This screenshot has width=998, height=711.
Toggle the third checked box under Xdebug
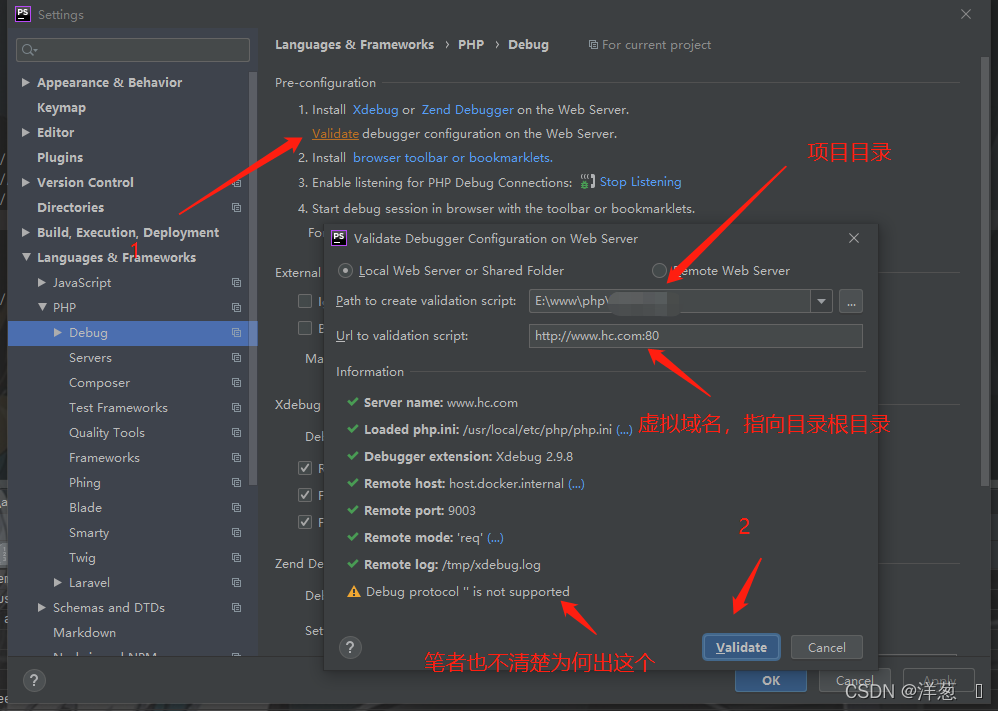click(x=305, y=522)
